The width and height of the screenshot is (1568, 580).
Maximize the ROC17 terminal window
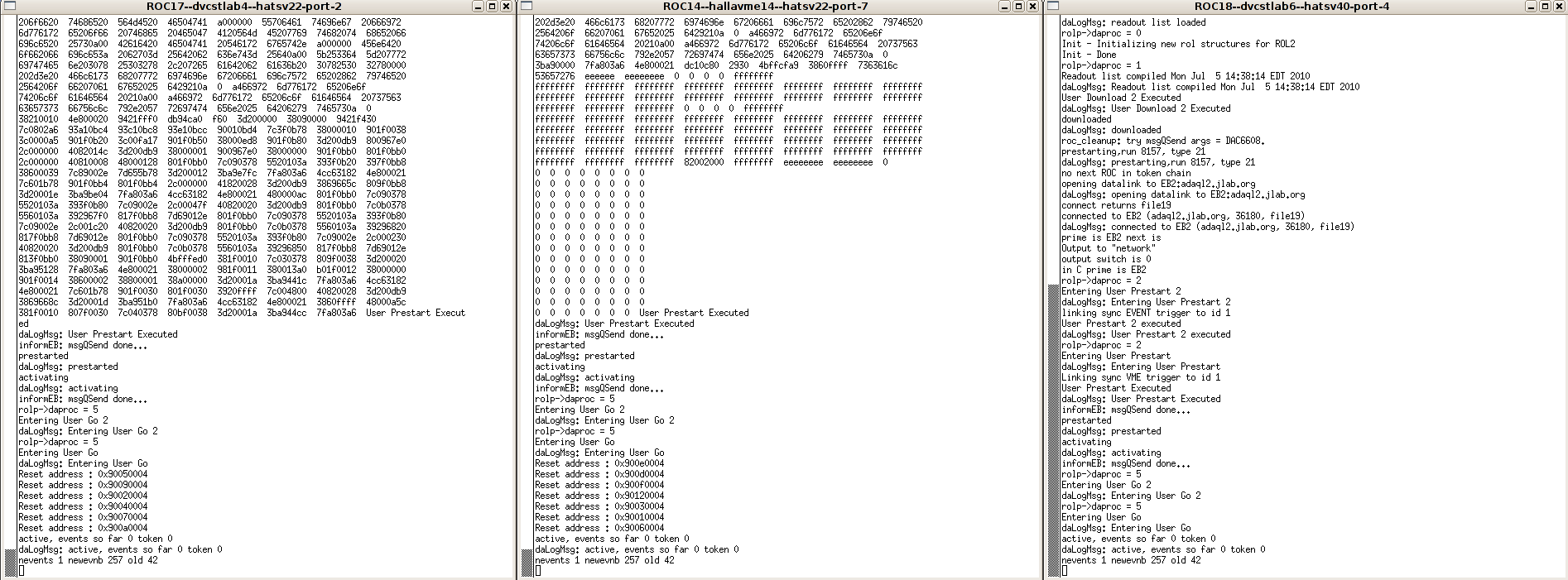pos(492,7)
